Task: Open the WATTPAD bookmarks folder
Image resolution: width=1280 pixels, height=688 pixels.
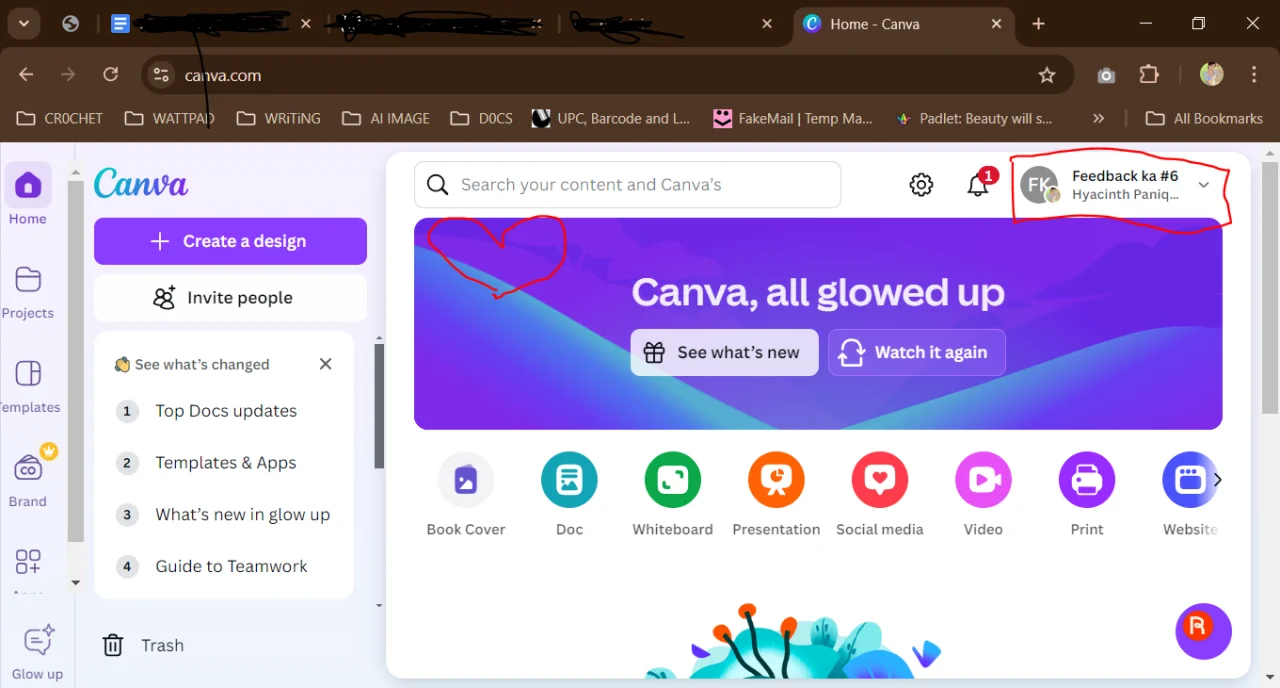Action: pos(170,118)
